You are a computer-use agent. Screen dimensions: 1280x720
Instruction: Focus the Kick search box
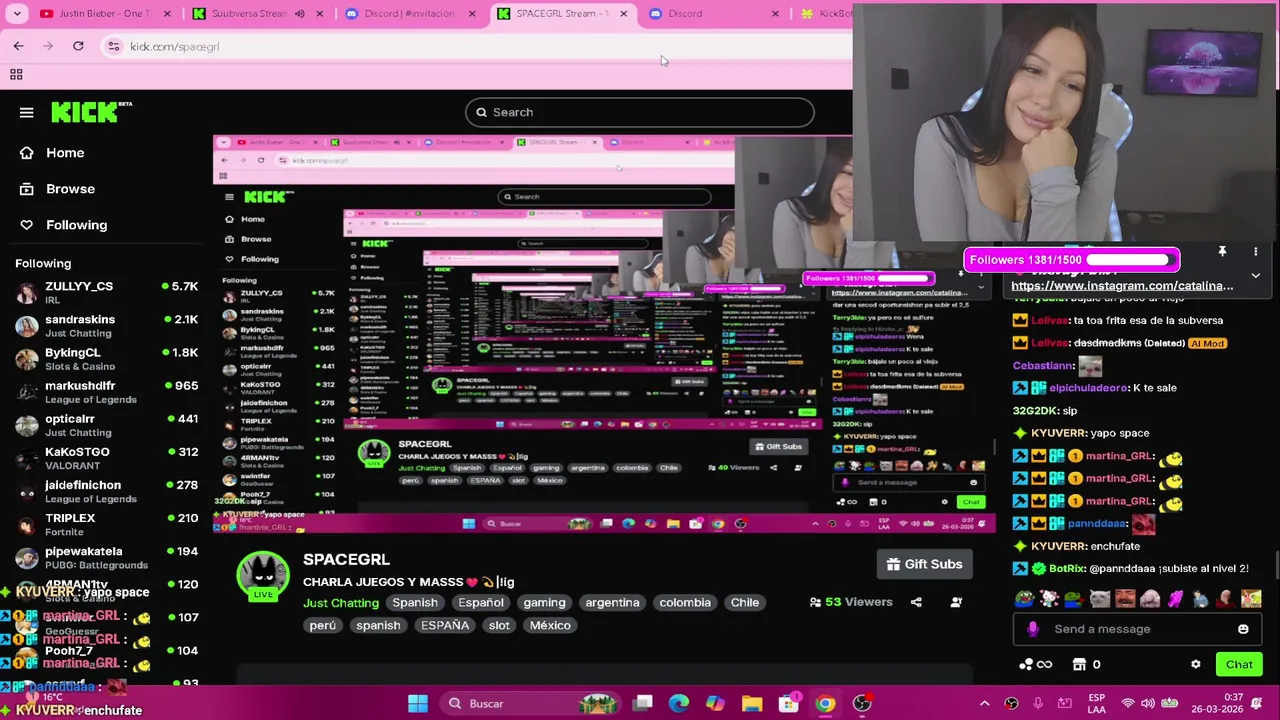point(640,112)
